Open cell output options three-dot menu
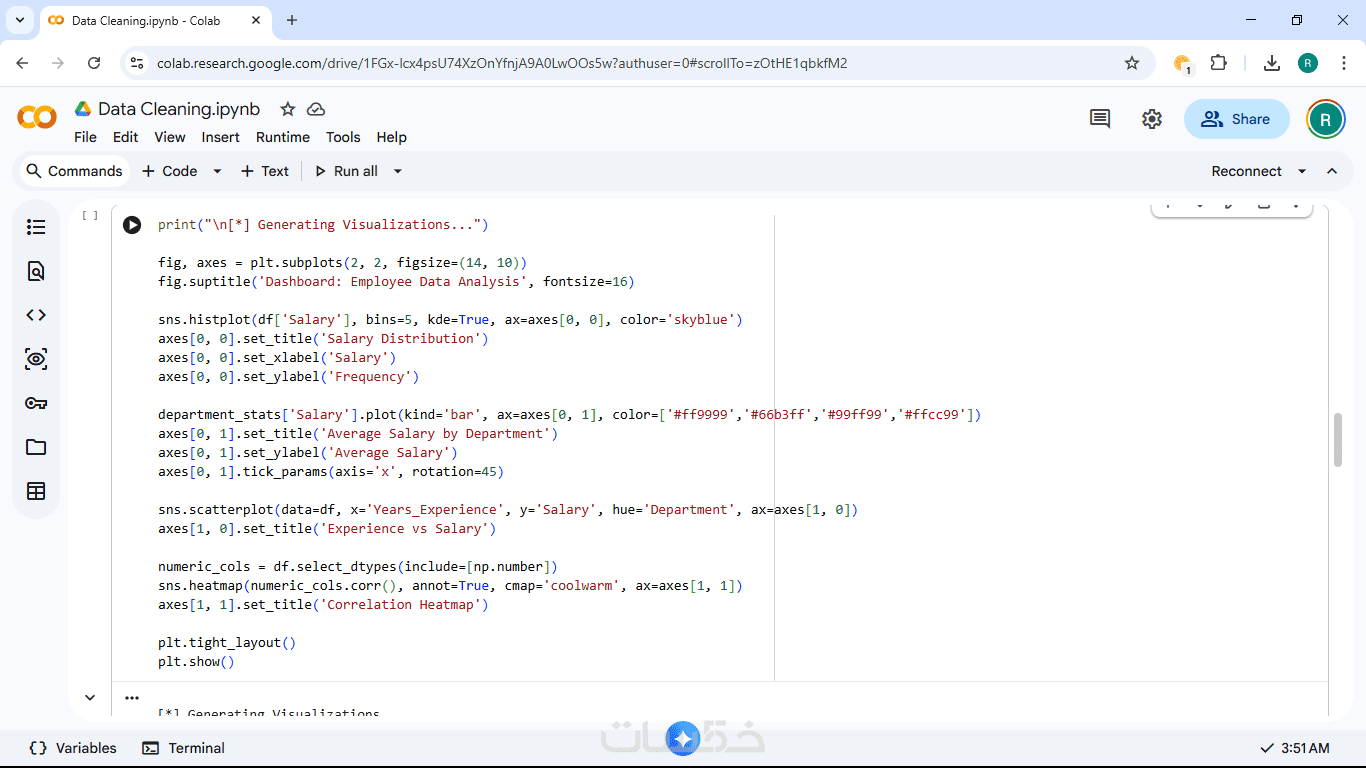 click(x=132, y=698)
